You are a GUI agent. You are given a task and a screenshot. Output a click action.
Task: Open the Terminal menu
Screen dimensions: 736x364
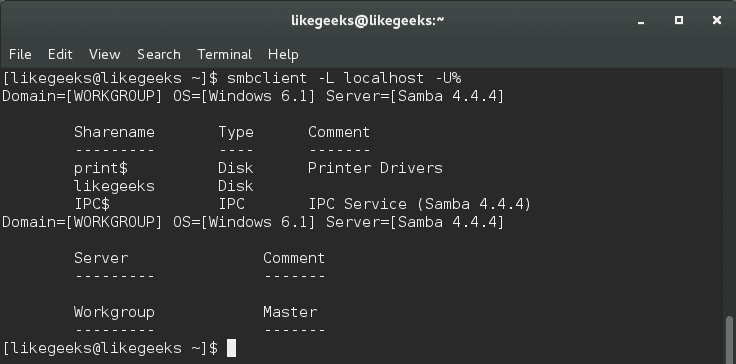click(224, 54)
